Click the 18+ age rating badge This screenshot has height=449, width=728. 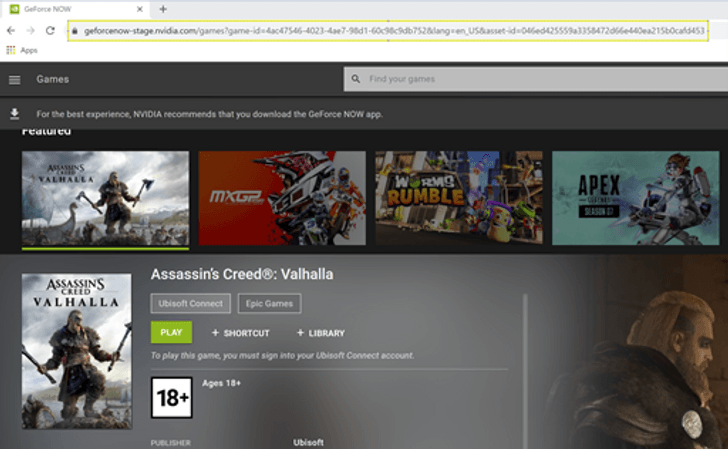171,397
